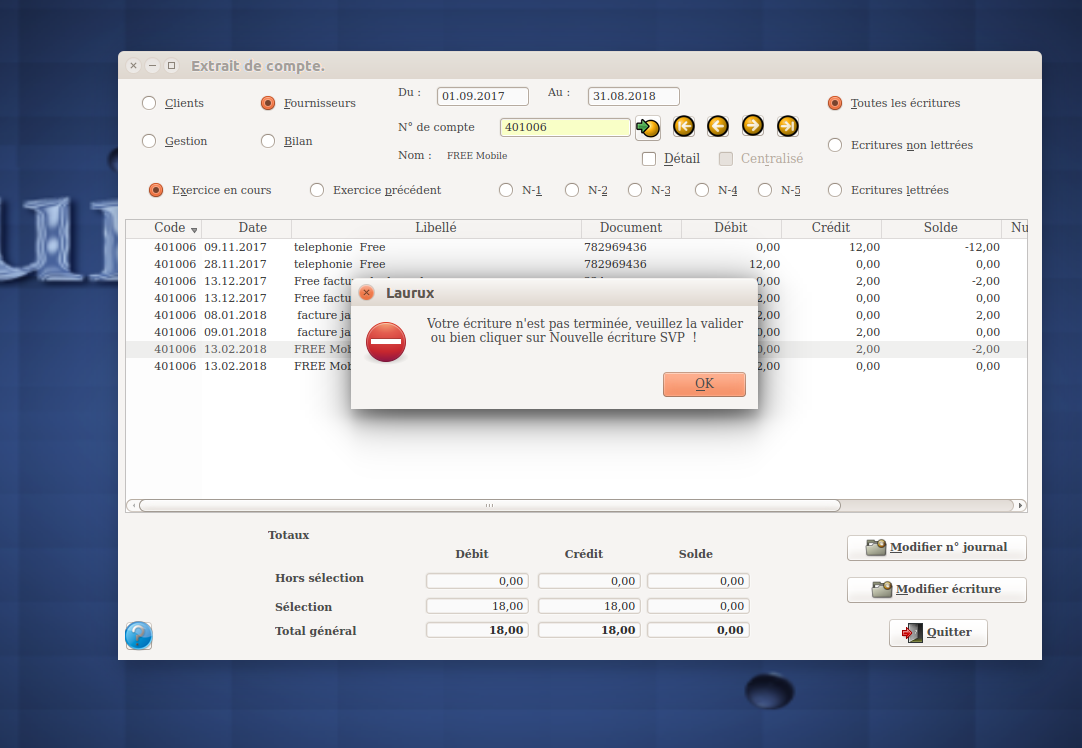
Task: Click Modifier n° journal button
Action: point(936,547)
